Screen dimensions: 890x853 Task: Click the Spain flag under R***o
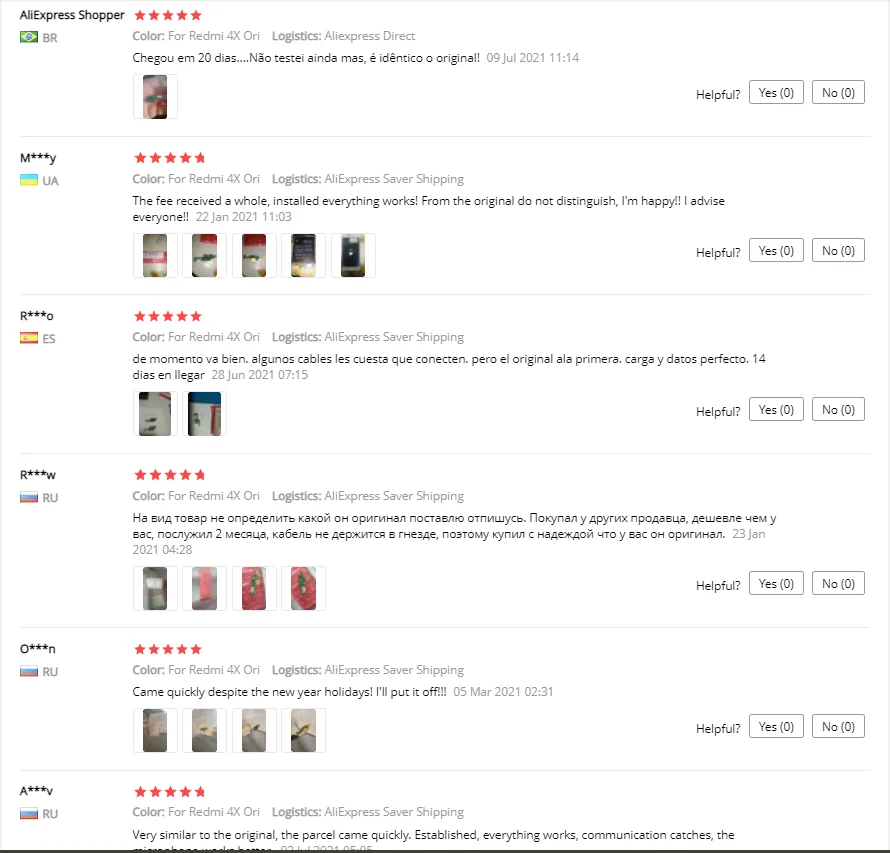(x=29, y=338)
